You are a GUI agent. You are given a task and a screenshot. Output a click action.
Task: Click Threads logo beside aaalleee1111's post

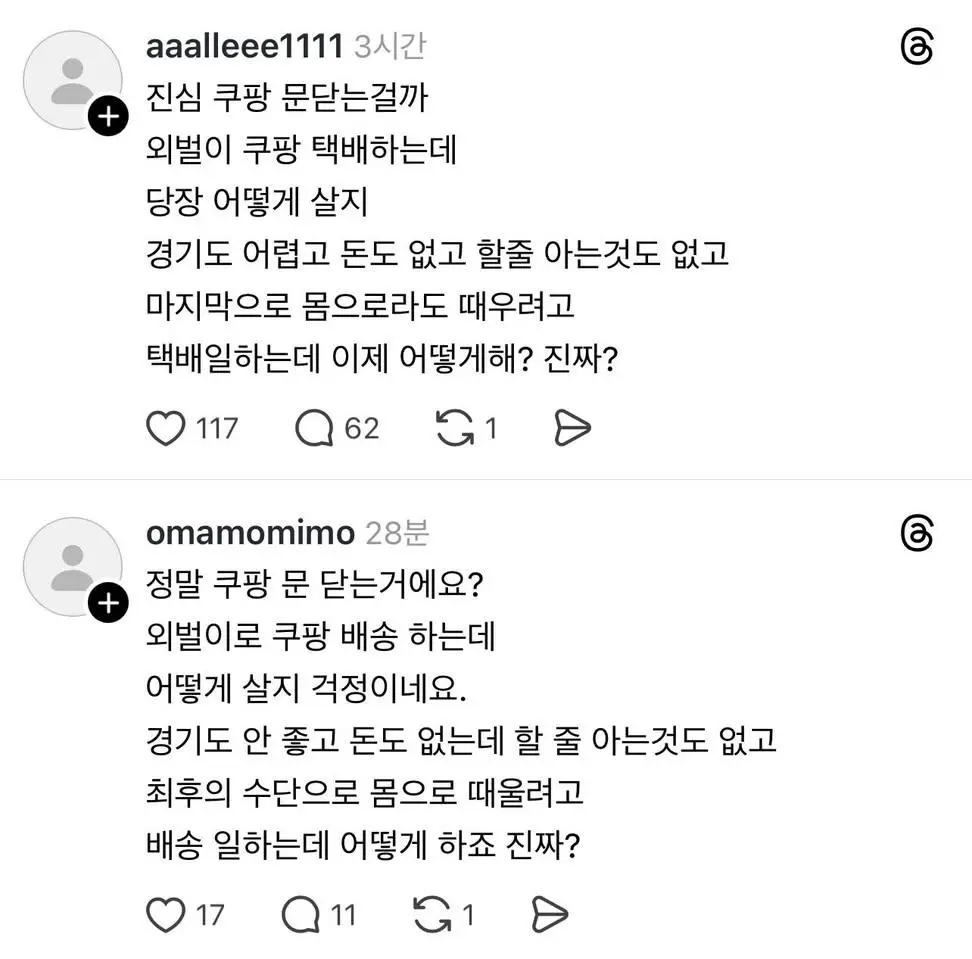point(916,48)
